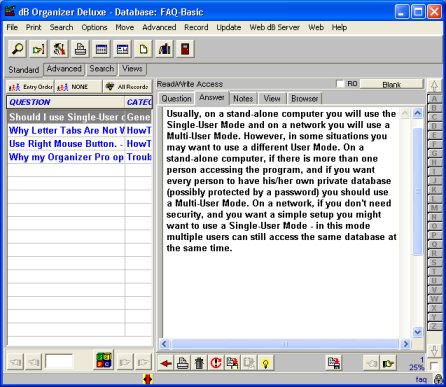Click the record form view icon
Screen dimensions: 446x387
coord(122,49)
